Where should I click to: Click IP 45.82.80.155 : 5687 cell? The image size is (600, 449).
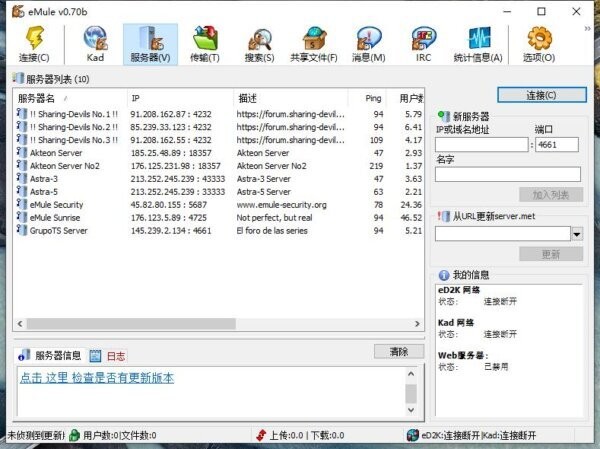[169, 205]
